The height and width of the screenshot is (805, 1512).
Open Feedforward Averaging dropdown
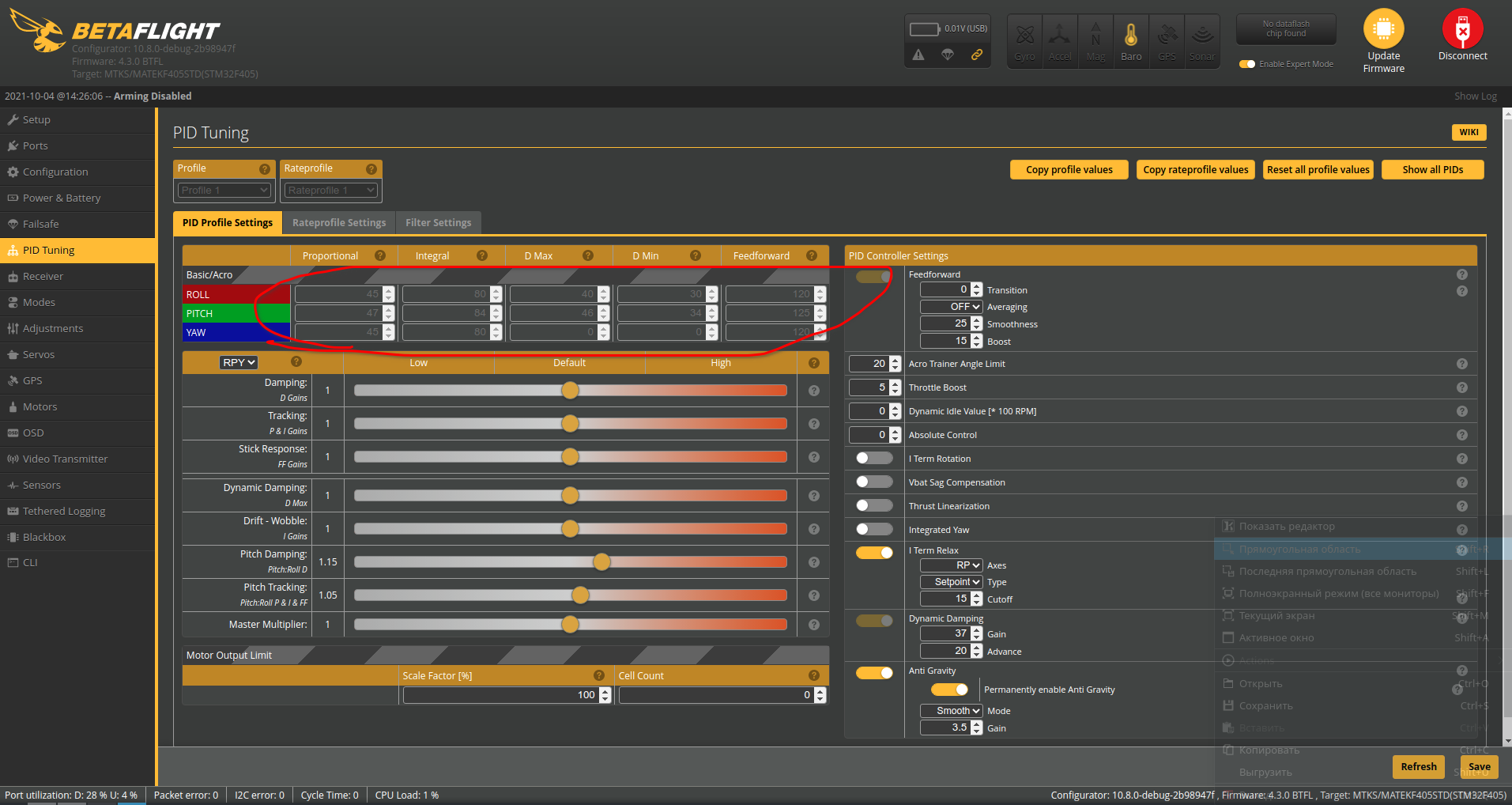pyautogui.click(x=952, y=307)
